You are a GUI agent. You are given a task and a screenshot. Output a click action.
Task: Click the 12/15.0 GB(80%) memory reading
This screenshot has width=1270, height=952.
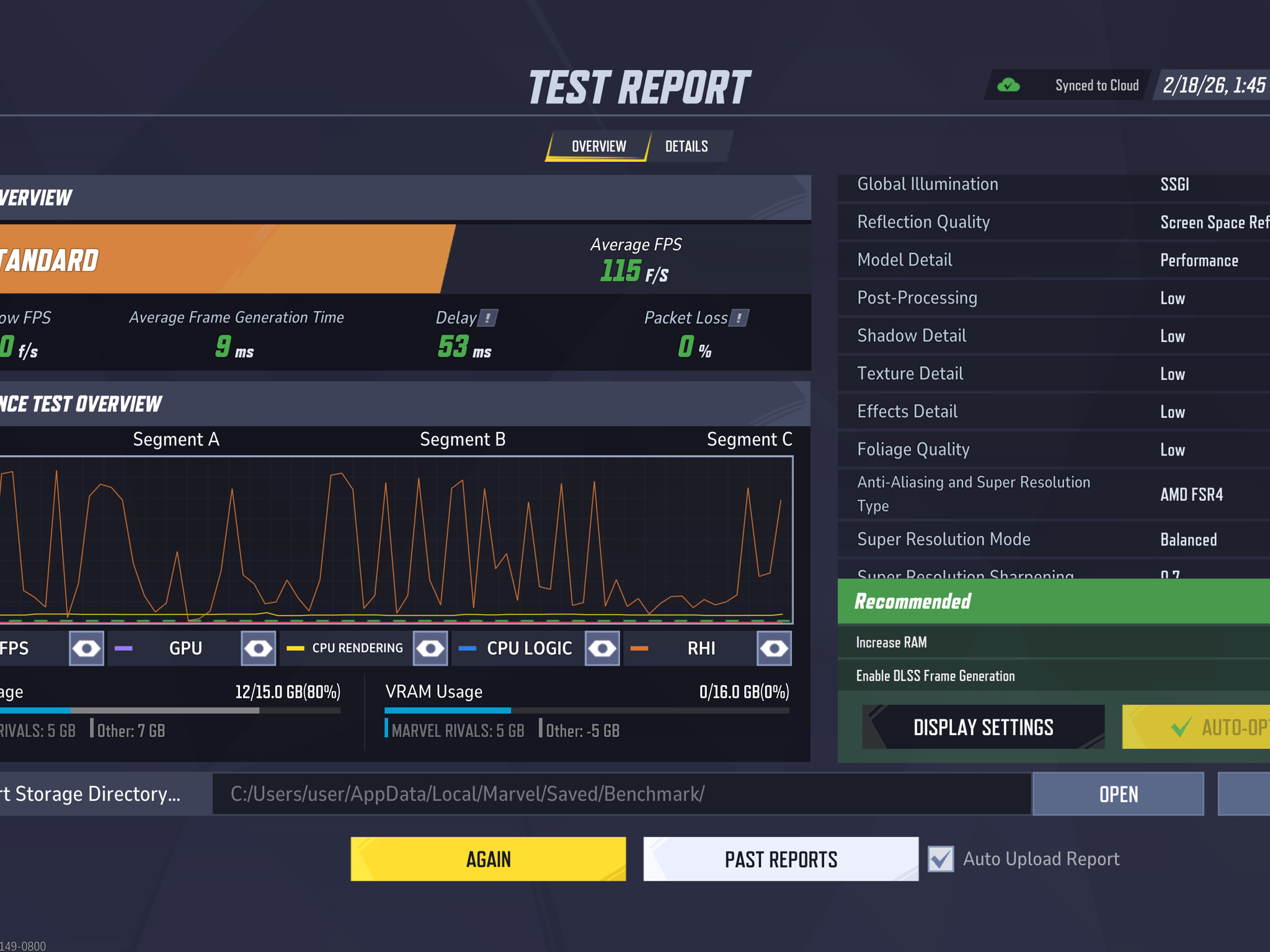click(288, 692)
